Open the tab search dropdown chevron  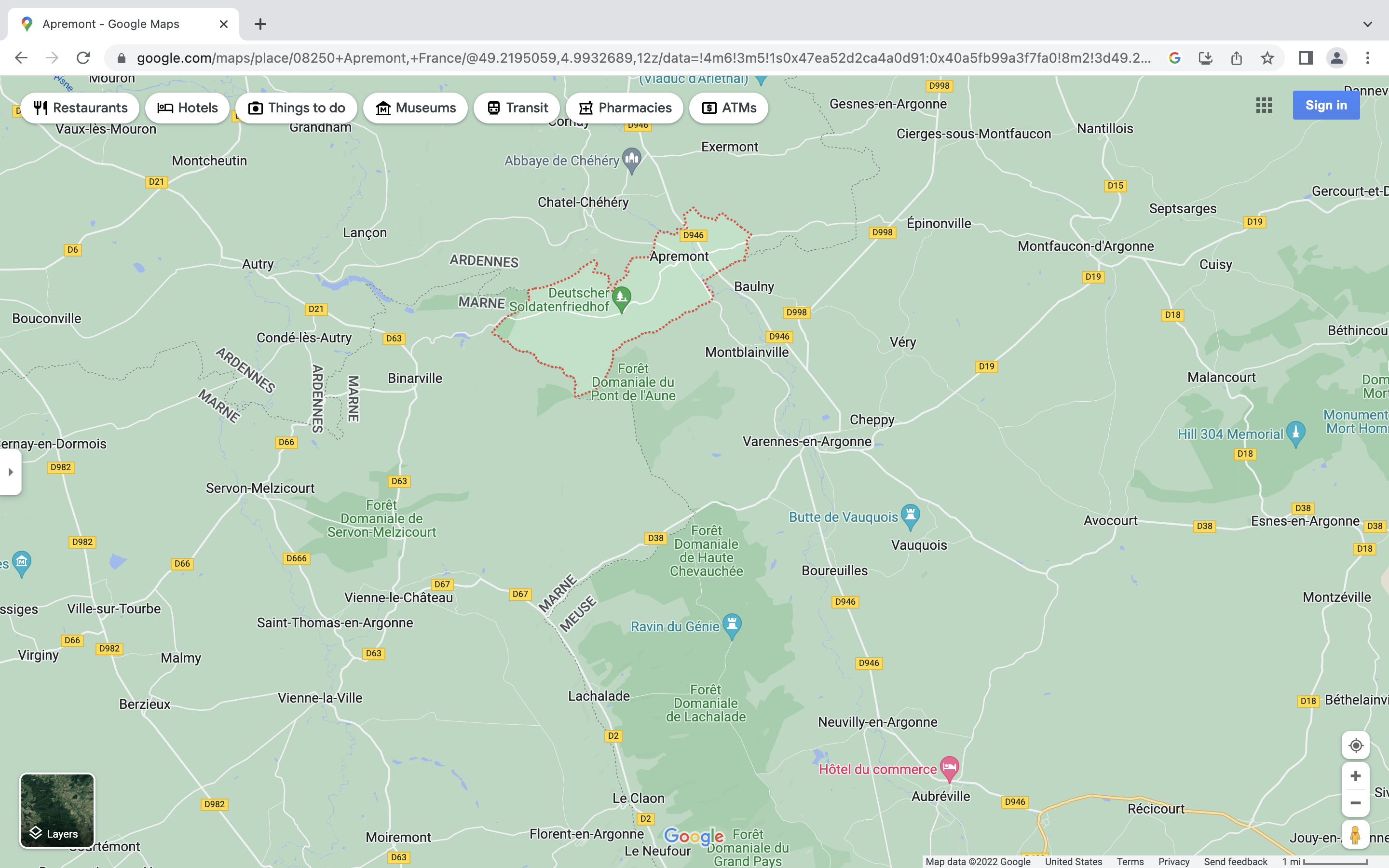(1367, 24)
